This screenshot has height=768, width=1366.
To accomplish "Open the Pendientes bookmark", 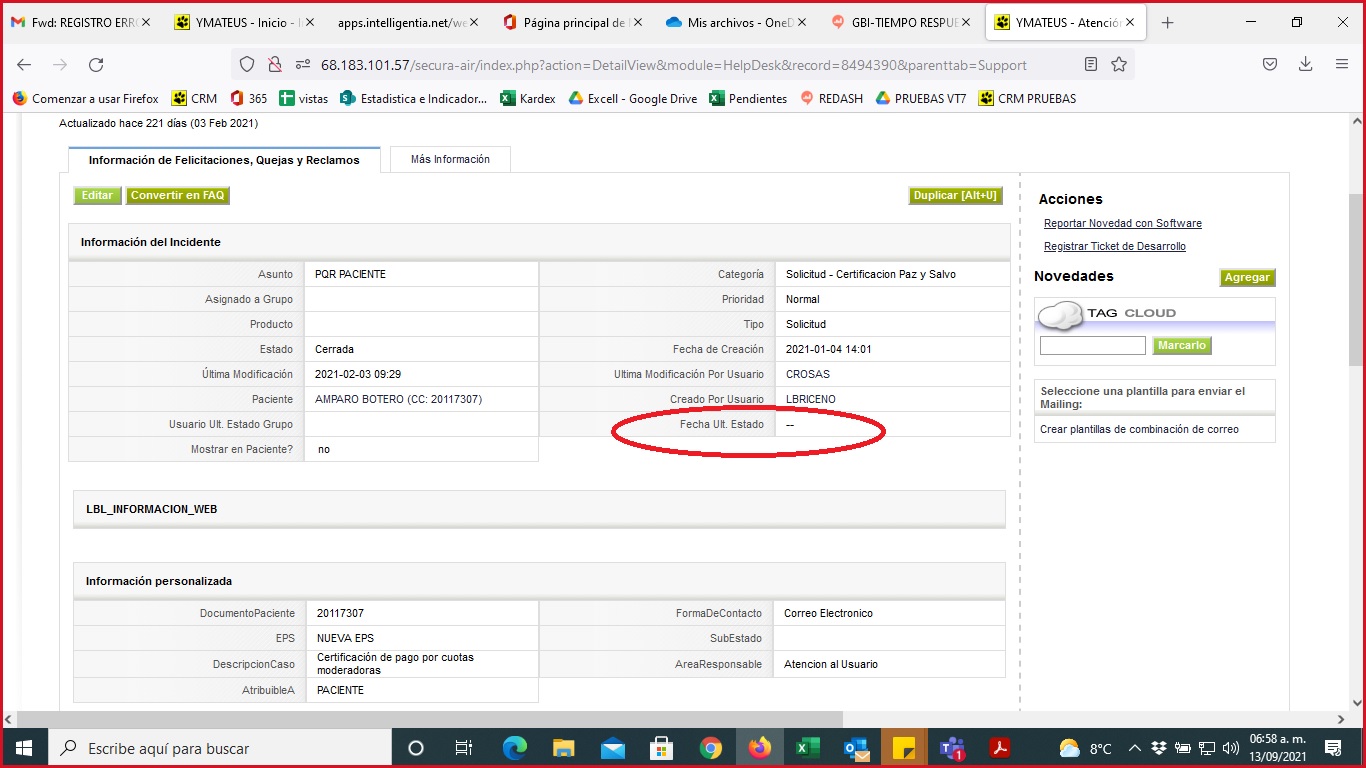I will (748, 98).
